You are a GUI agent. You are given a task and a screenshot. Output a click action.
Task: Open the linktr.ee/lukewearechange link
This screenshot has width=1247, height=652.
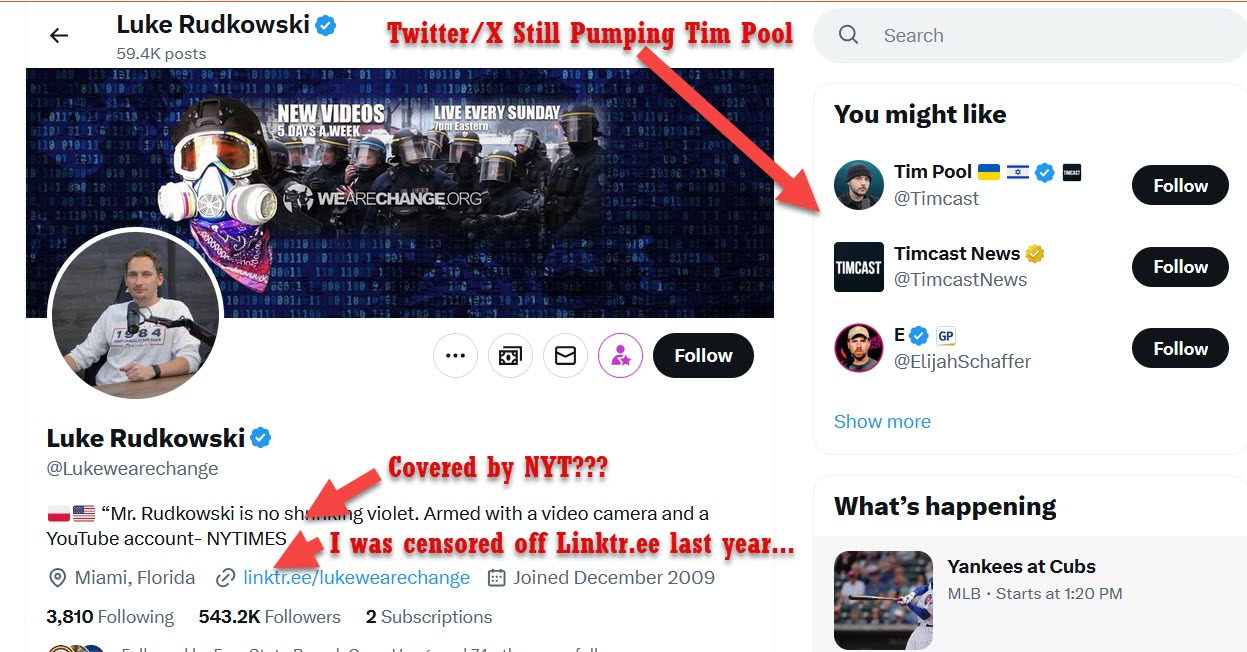356,577
